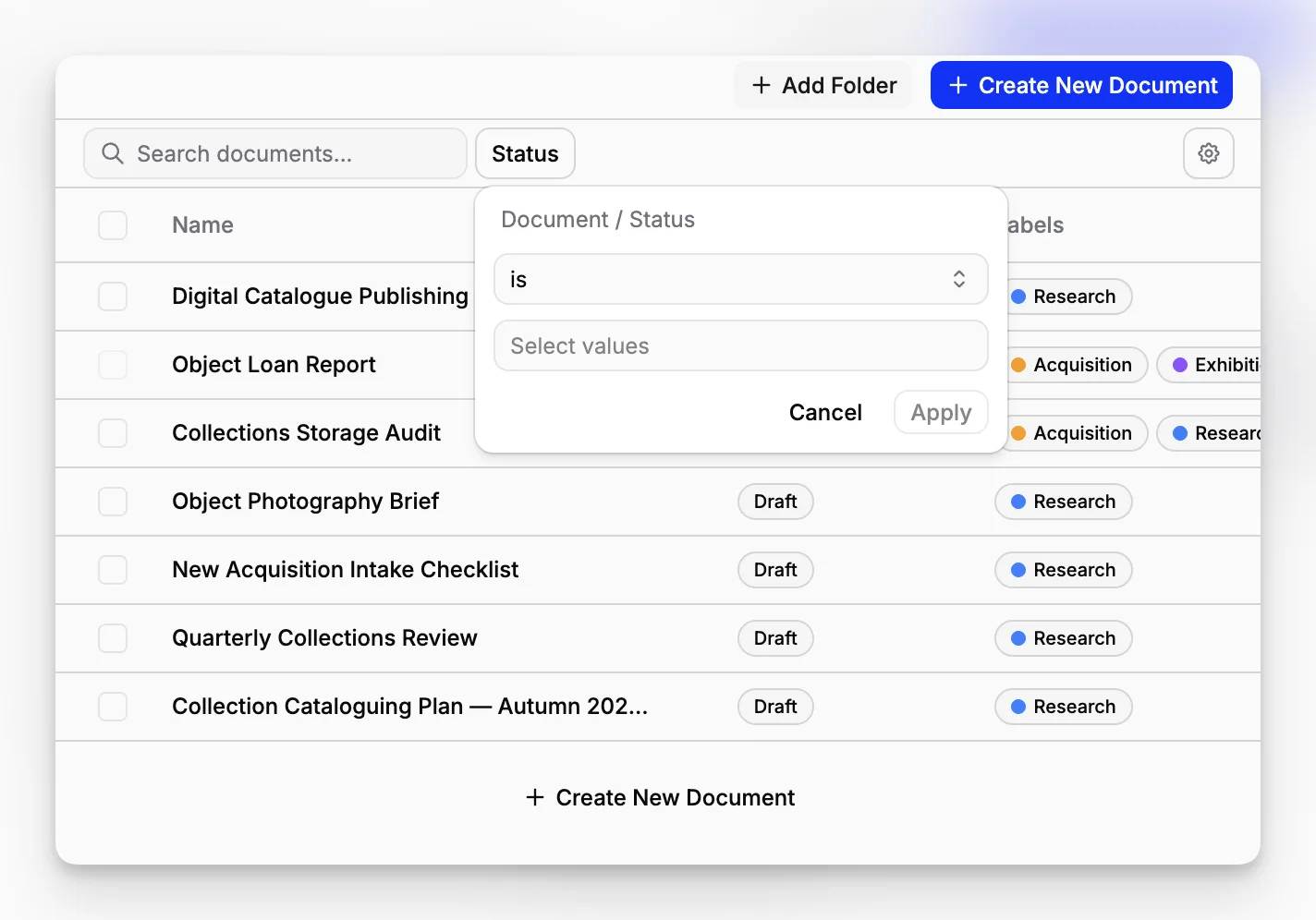Open the Collections Storage Audit document
Viewport: 1316px width, 920px height.
(x=306, y=433)
